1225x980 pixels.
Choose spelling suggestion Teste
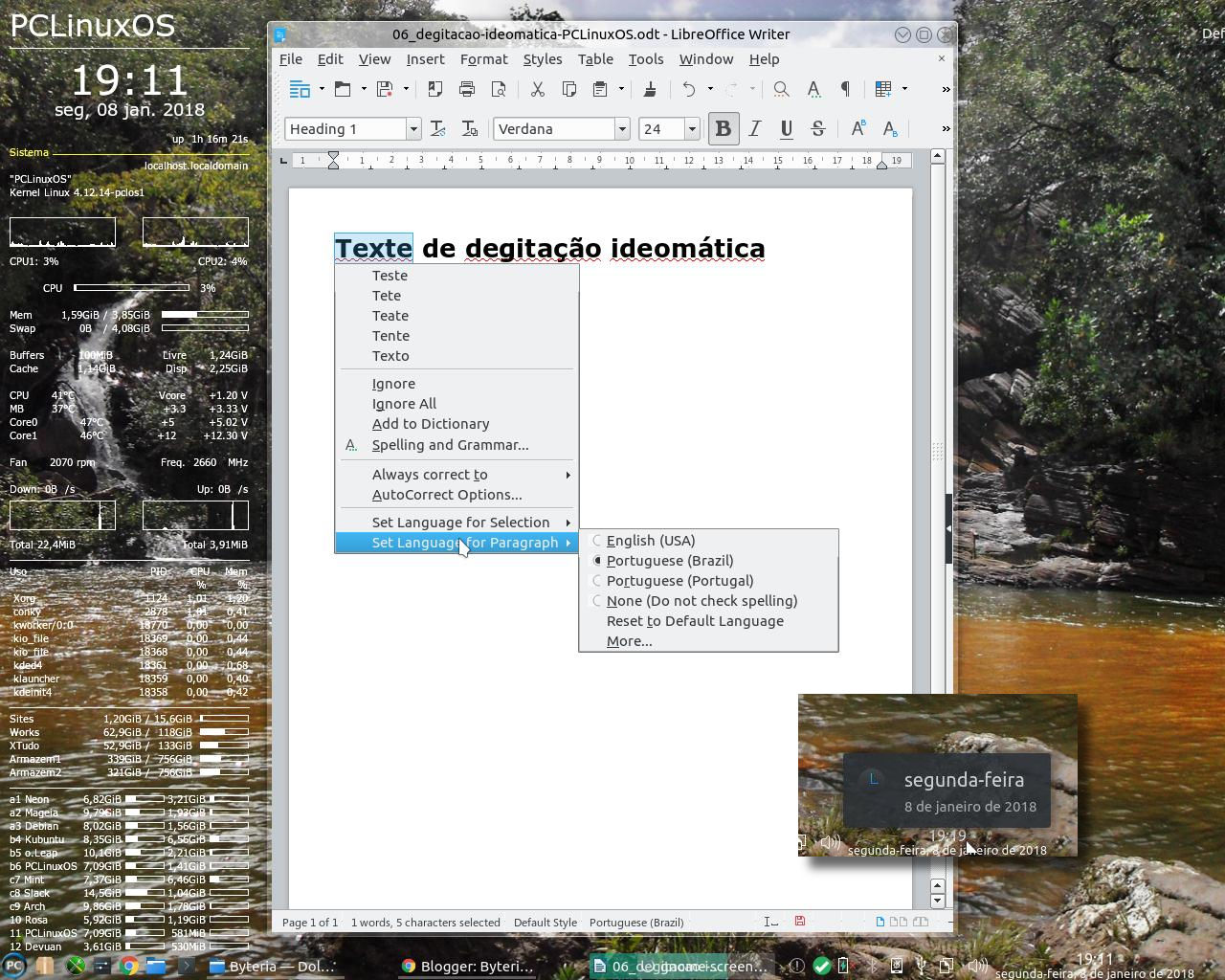coord(457,276)
